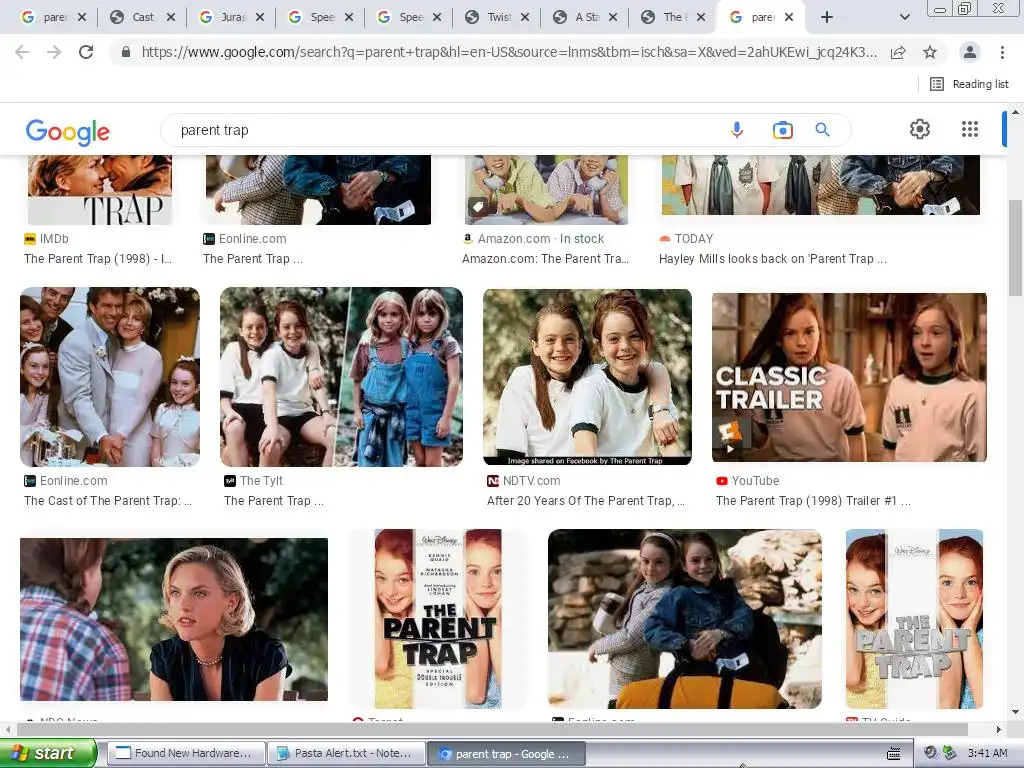Open the on-screen keyboard tray icon
1024x768 pixels.
(893, 754)
